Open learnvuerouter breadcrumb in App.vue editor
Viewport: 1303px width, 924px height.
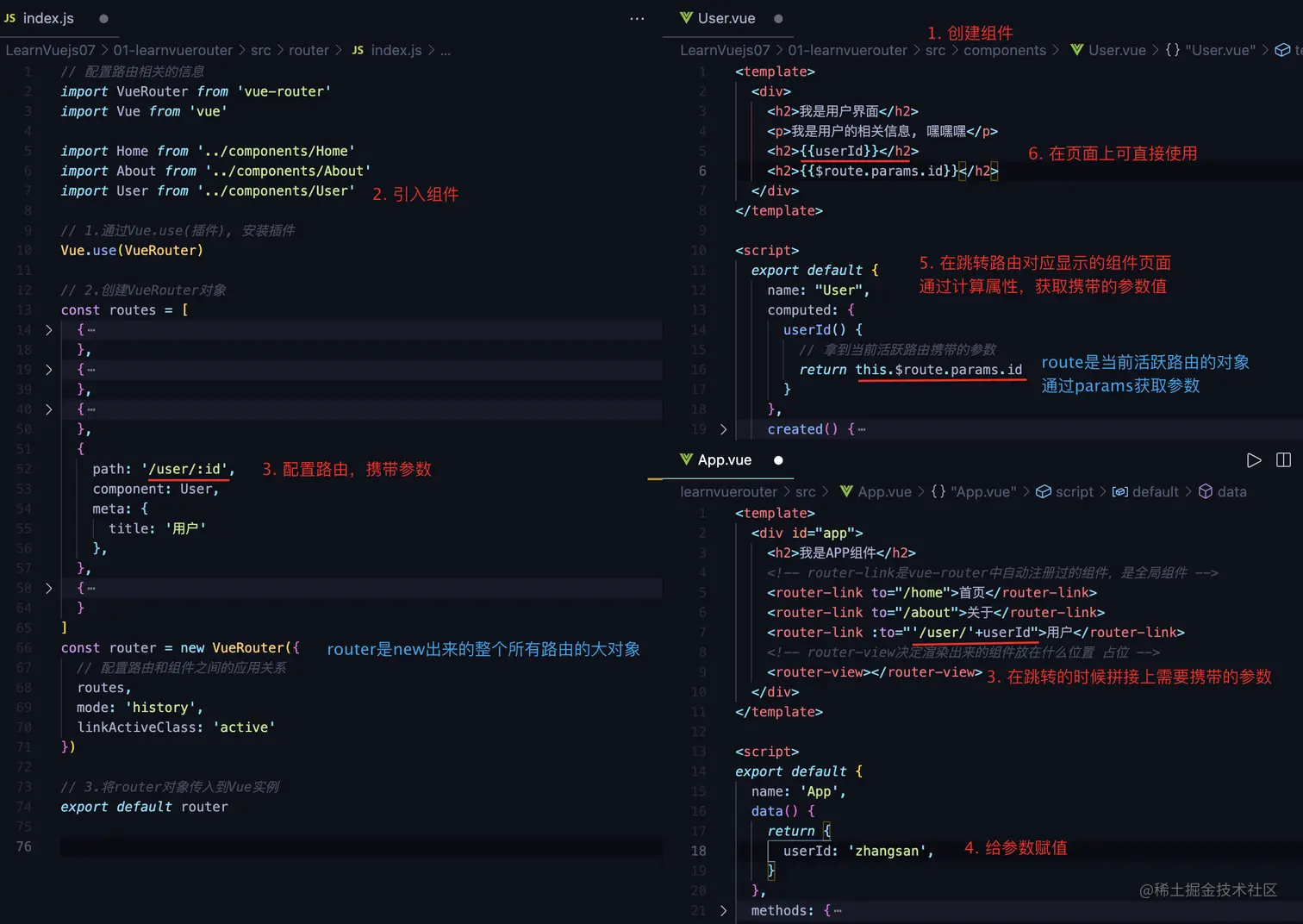pyautogui.click(x=728, y=491)
